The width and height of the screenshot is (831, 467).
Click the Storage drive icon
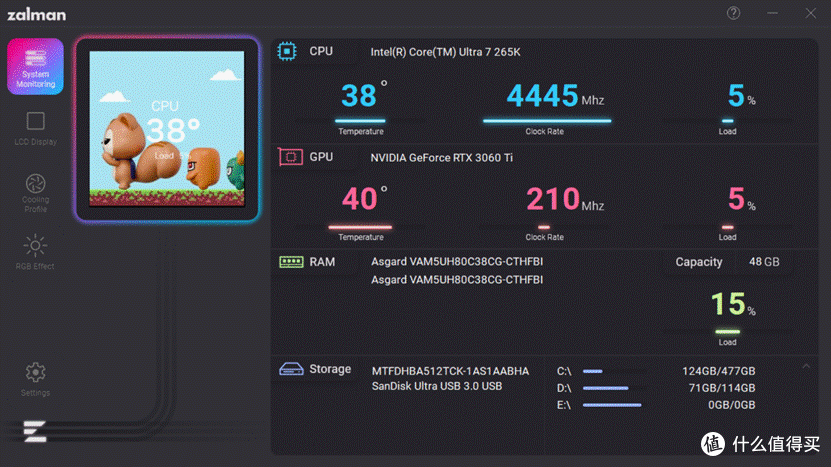[x=291, y=369]
